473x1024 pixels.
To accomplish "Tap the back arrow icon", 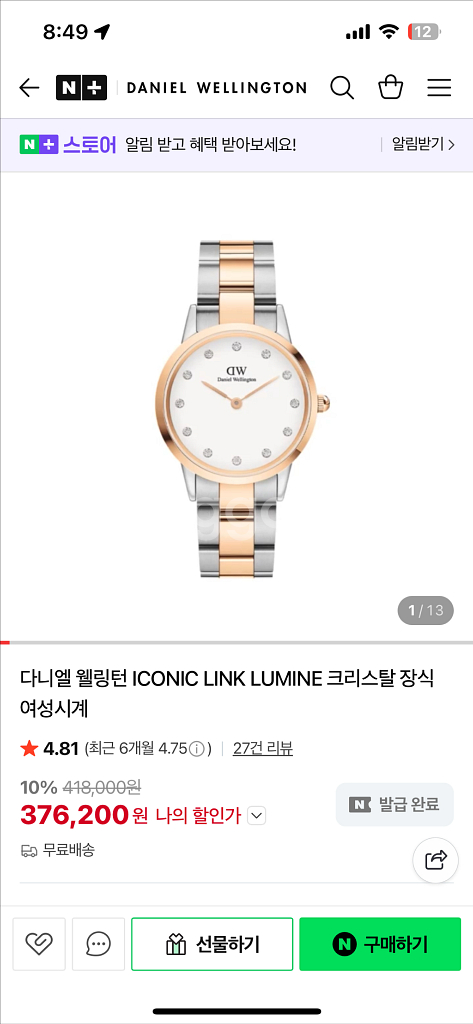I will pyautogui.click(x=29, y=88).
